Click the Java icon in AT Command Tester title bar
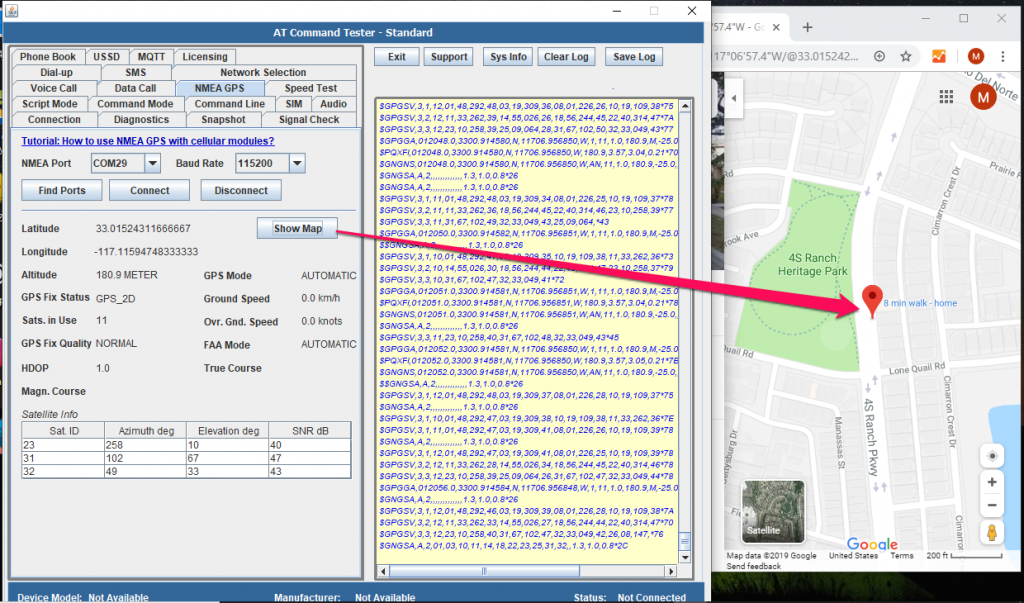 pos(12,10)
